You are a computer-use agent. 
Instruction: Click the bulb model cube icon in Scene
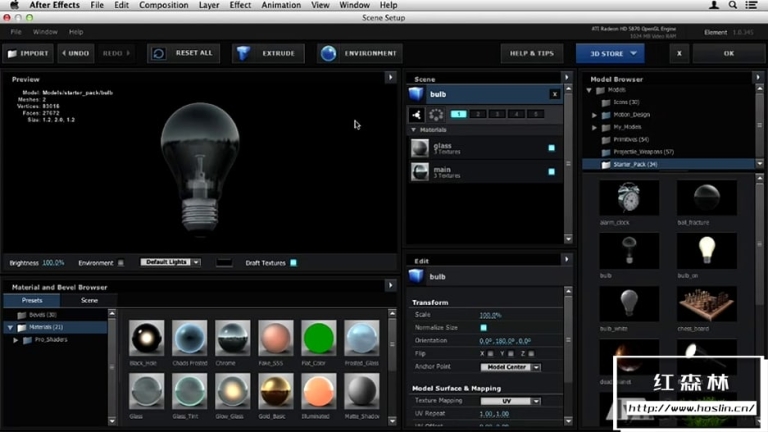click(416, 94)
